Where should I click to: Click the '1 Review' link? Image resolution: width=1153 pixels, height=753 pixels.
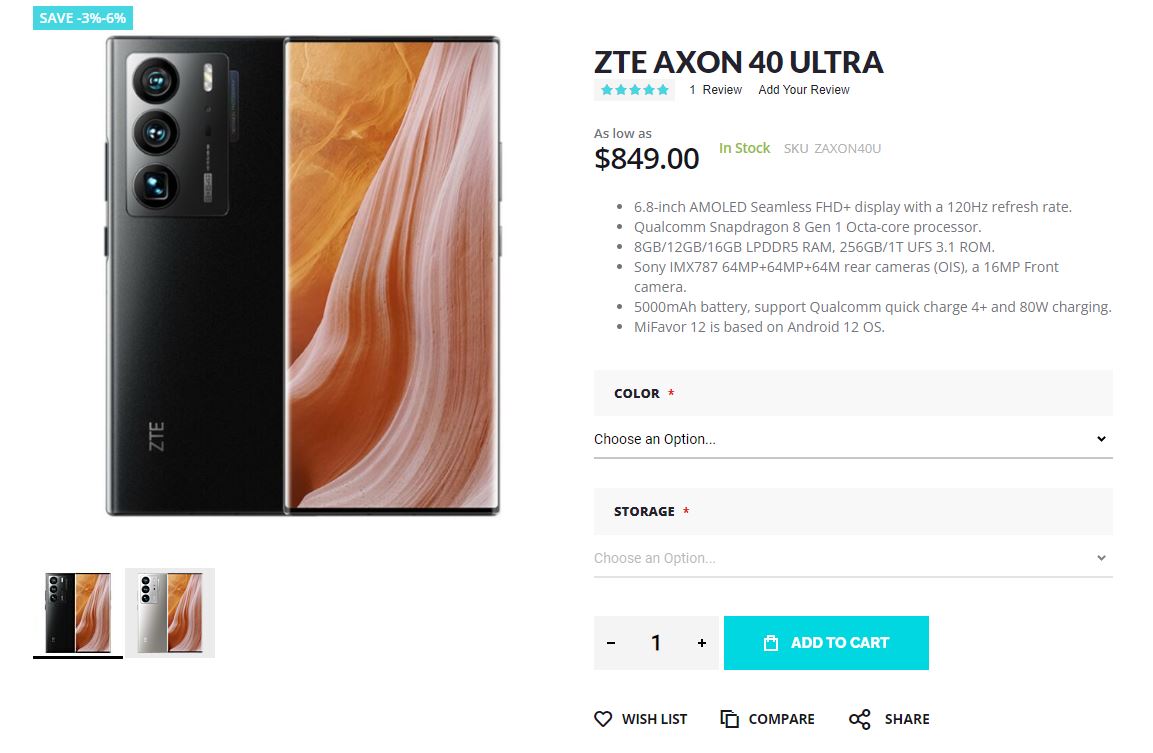click(716, 89)
